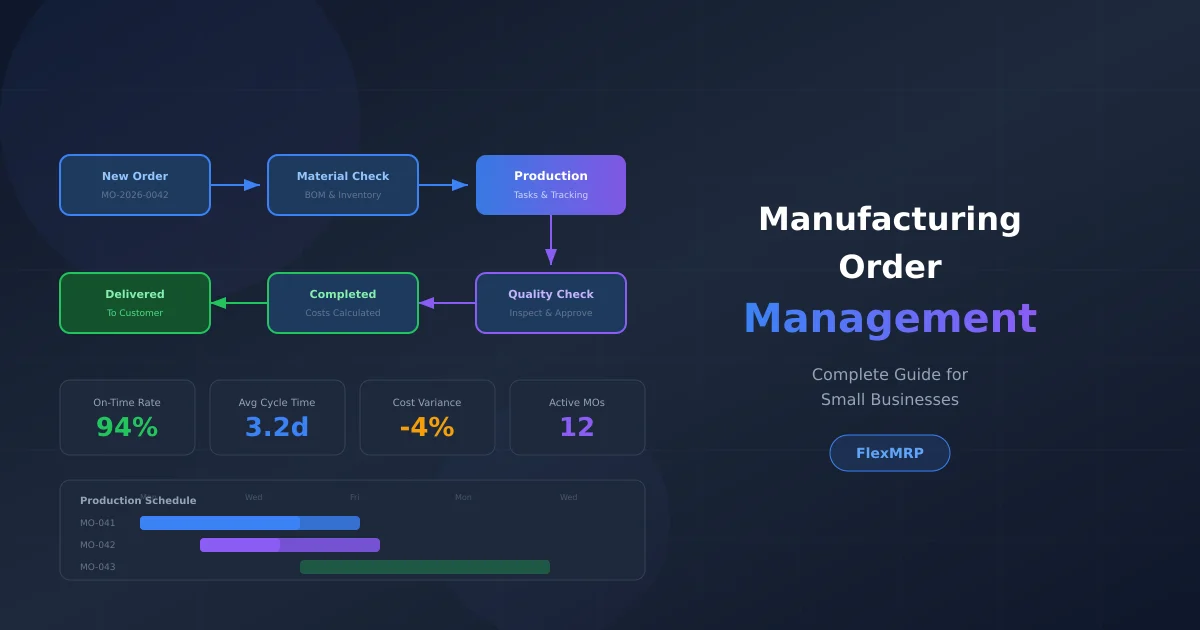
Task: Toggle the Cost Variance indicator
Action: pyautogui.click(x=427, y=417)
